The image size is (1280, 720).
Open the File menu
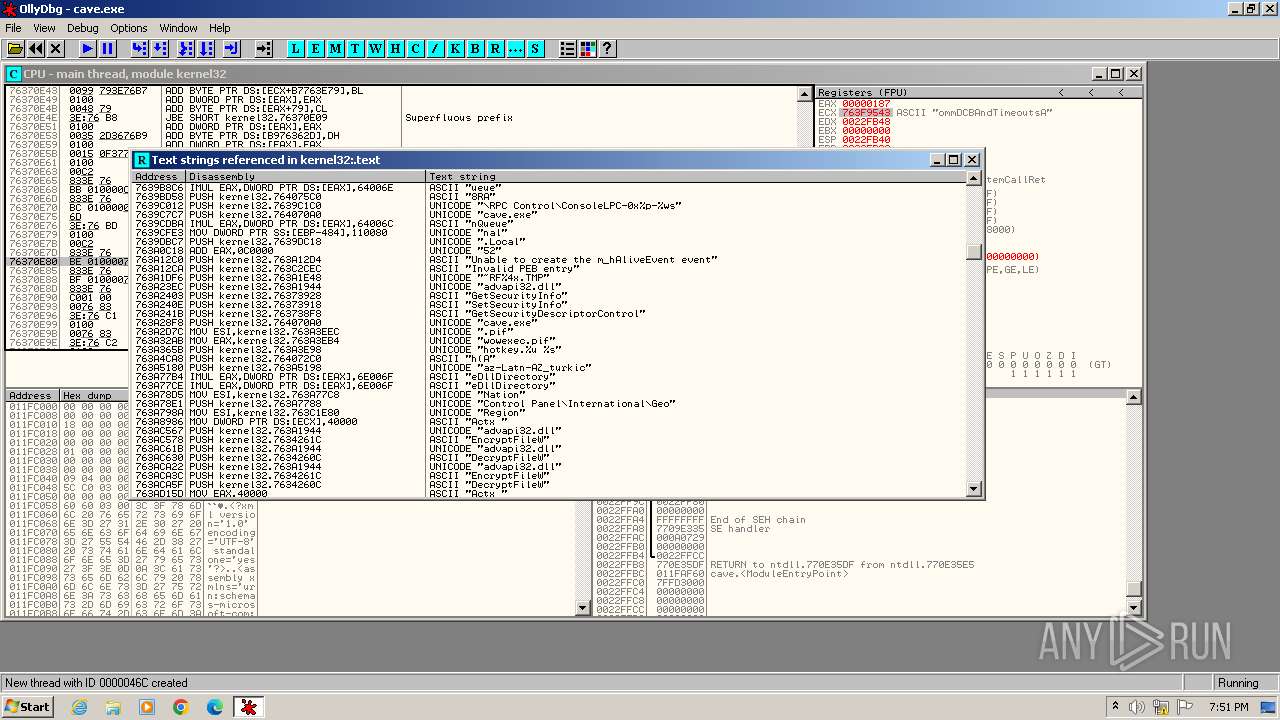click(13, 28)
